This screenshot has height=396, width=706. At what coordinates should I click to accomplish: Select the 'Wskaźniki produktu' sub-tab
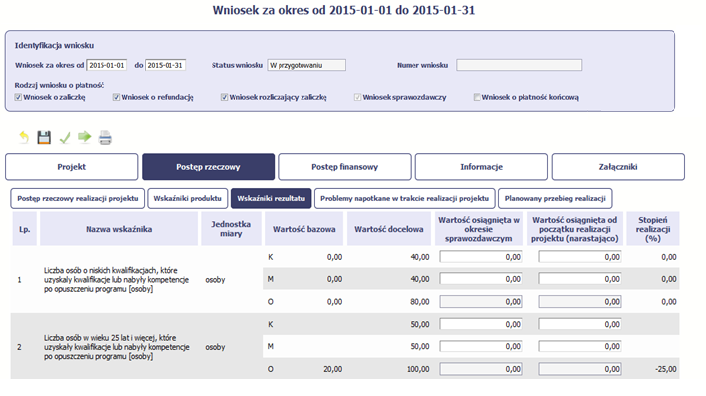(x=188, y=198)
